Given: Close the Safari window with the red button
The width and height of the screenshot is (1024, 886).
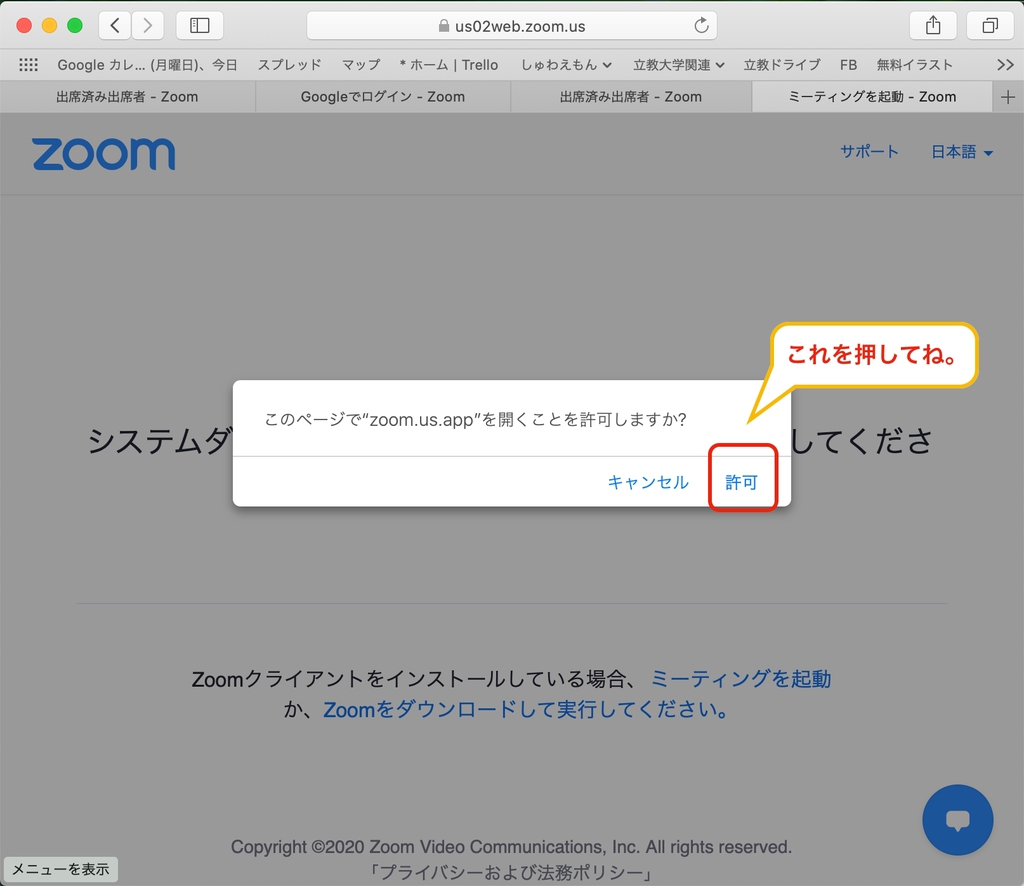Looking at the screenshot, I should (24, 25).
